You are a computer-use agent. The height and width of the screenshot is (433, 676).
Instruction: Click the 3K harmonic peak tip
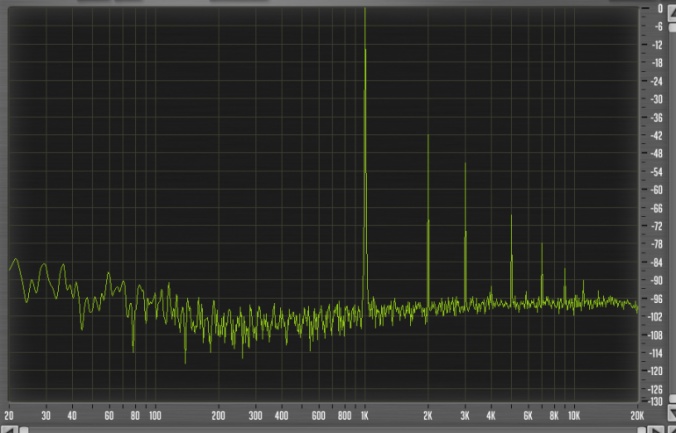pyautogui.click(x=465, y=164)
